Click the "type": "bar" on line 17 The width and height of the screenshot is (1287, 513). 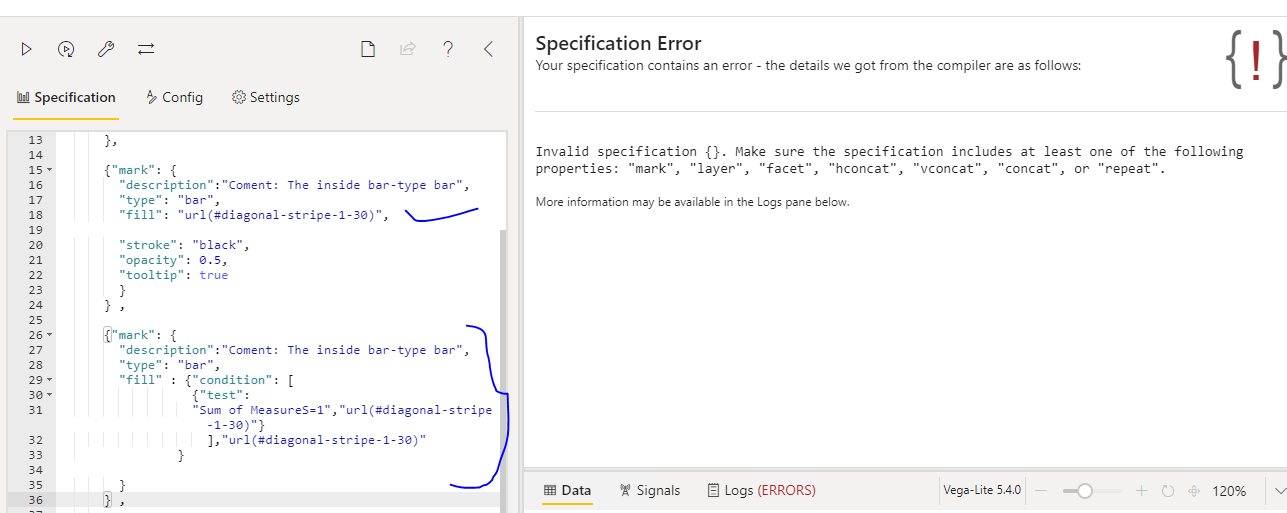168,200
